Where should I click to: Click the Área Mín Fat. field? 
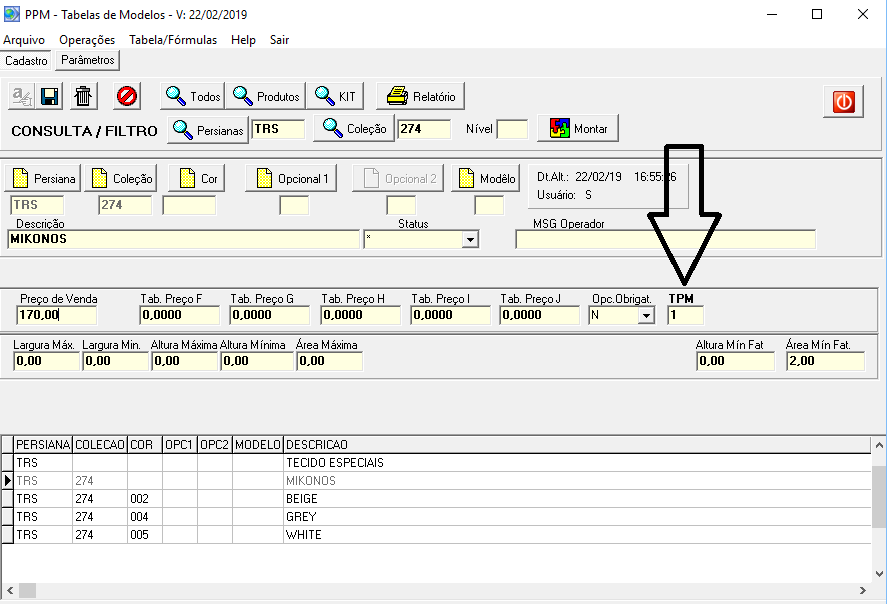click(x=825, y=361)
